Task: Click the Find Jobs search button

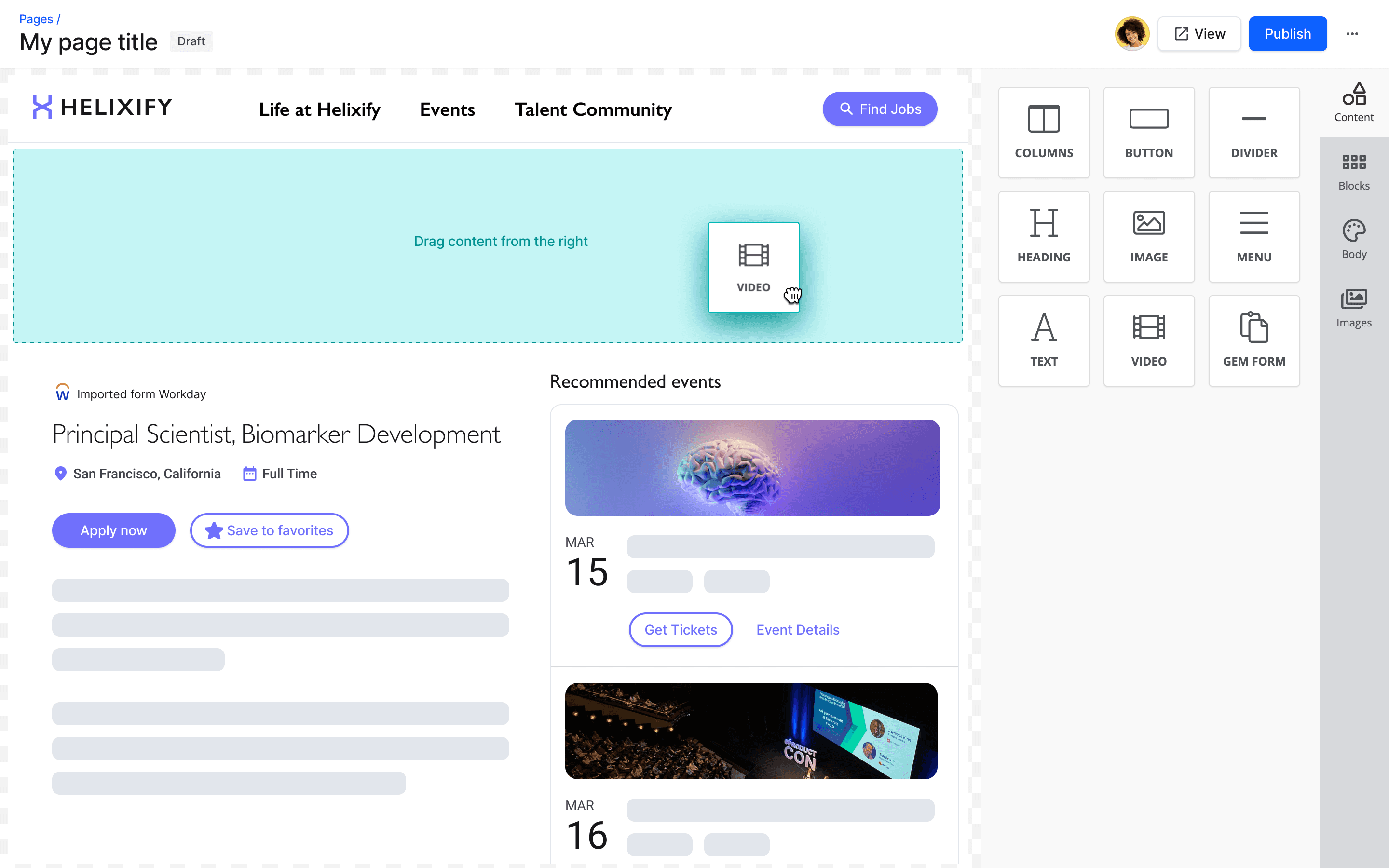Action: coord(879,109)
